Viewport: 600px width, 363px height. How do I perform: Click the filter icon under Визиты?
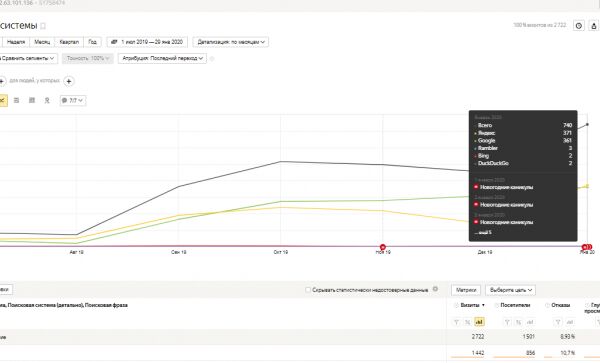tap(456, 322)
